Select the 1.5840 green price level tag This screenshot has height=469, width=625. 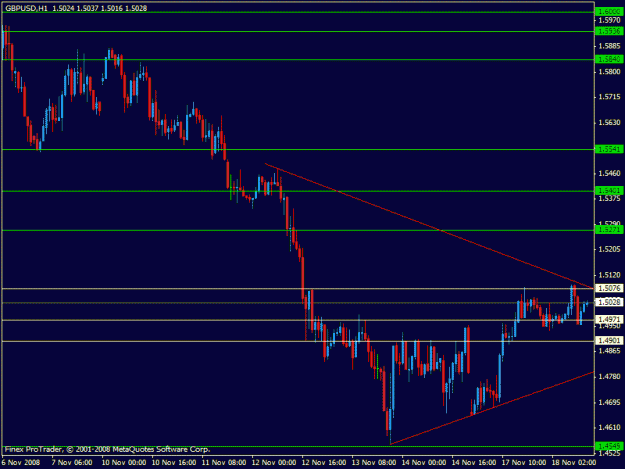(x=609, y=59)
